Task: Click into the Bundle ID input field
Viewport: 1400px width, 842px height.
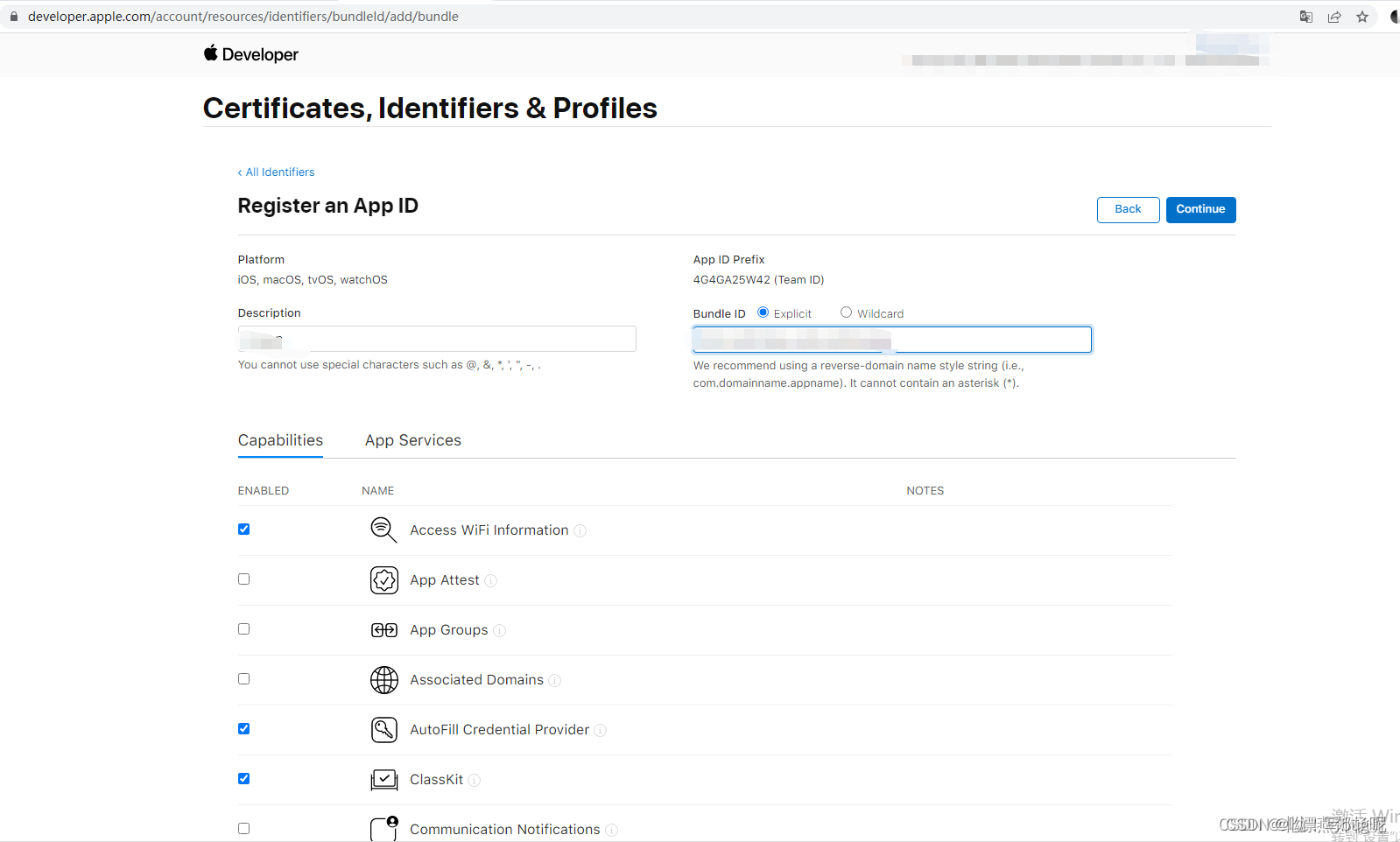Action: tap(892, 340)
